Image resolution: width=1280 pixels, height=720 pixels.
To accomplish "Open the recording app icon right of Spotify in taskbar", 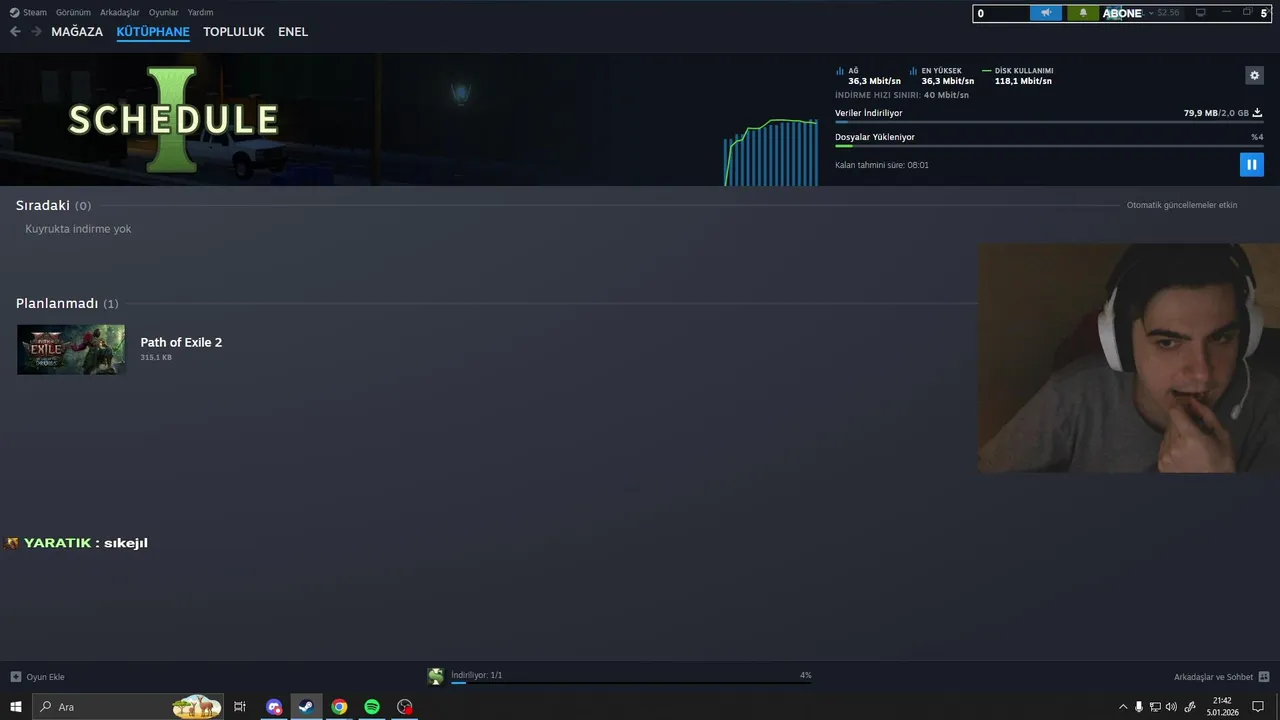I will (405, 707).
